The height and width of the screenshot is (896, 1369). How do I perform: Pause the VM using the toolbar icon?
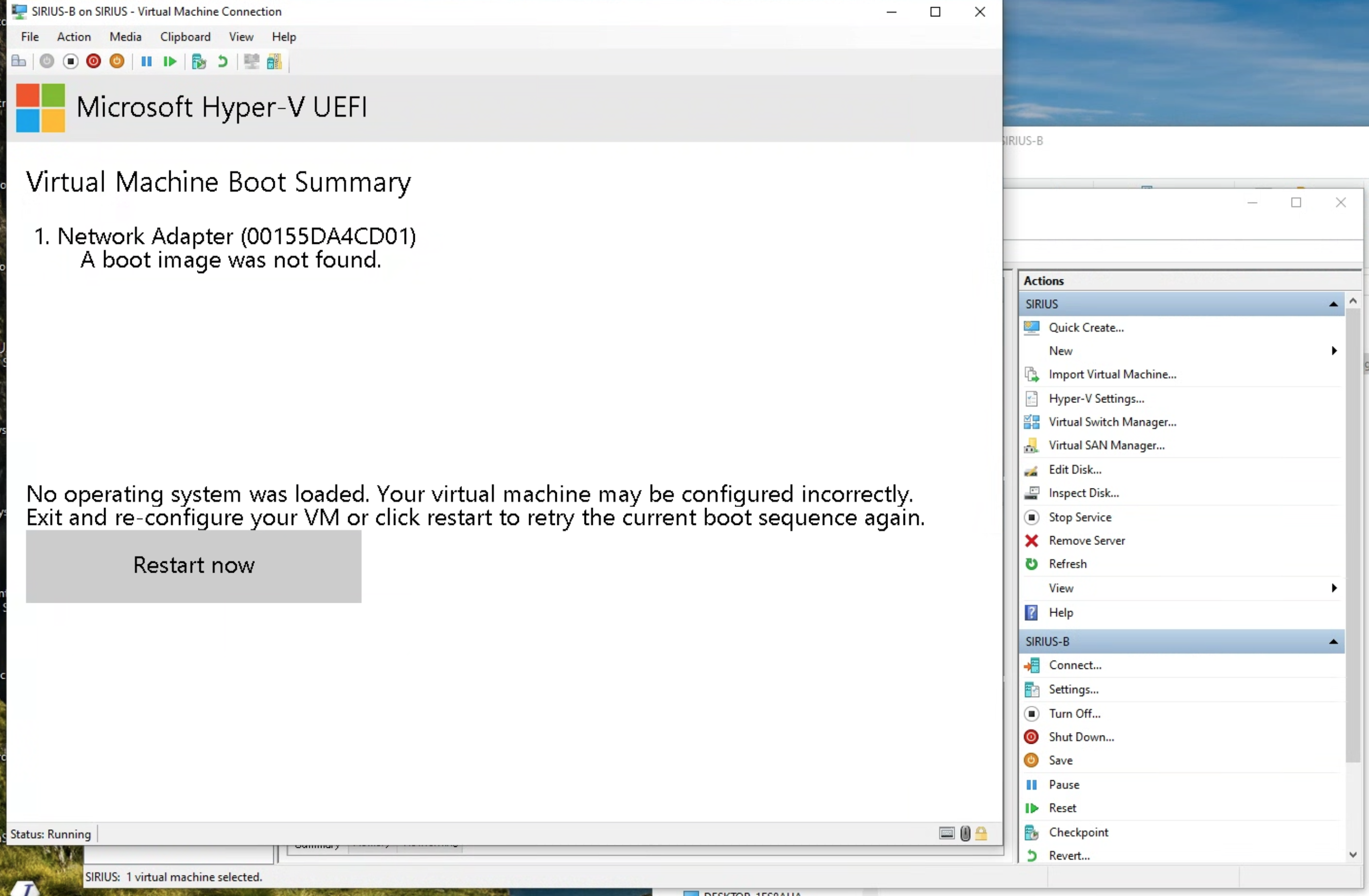147,61
